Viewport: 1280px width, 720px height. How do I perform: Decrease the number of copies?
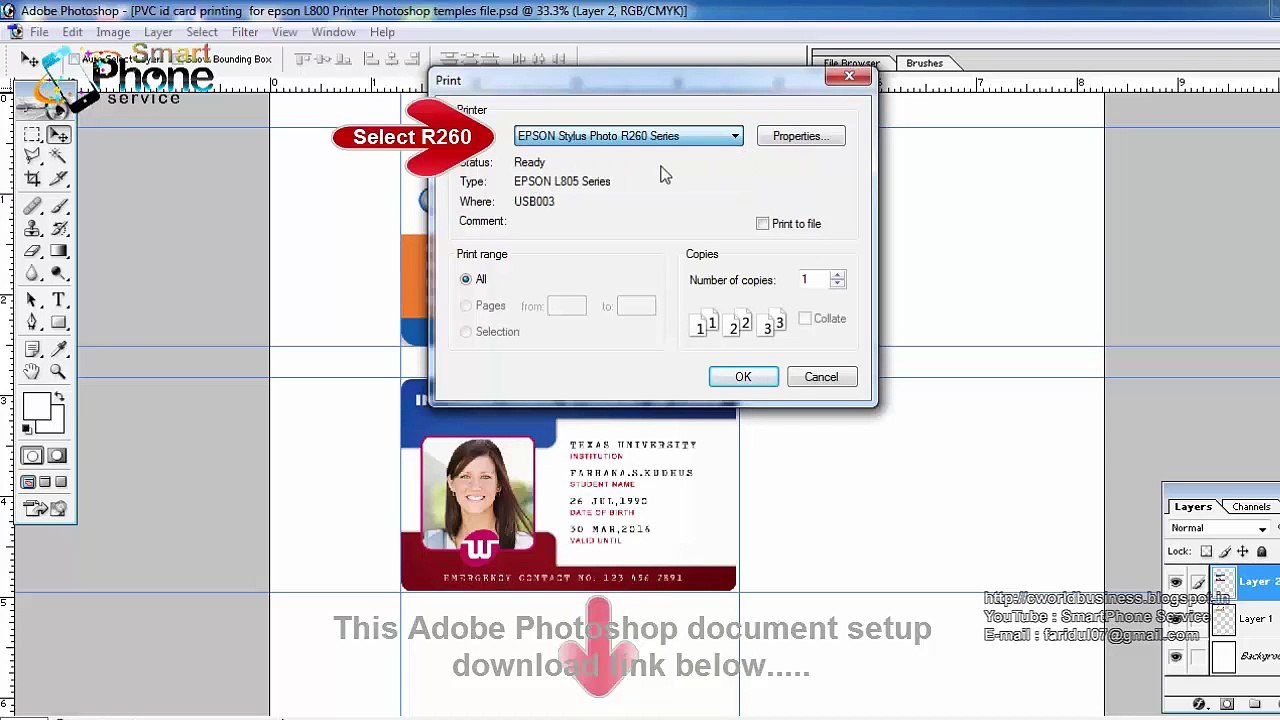(x=838, y=285)
